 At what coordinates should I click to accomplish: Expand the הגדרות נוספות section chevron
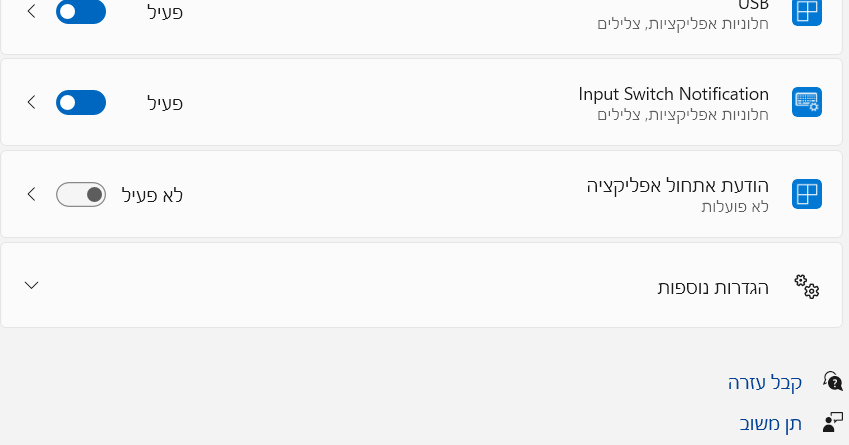[x=31, y=285]
